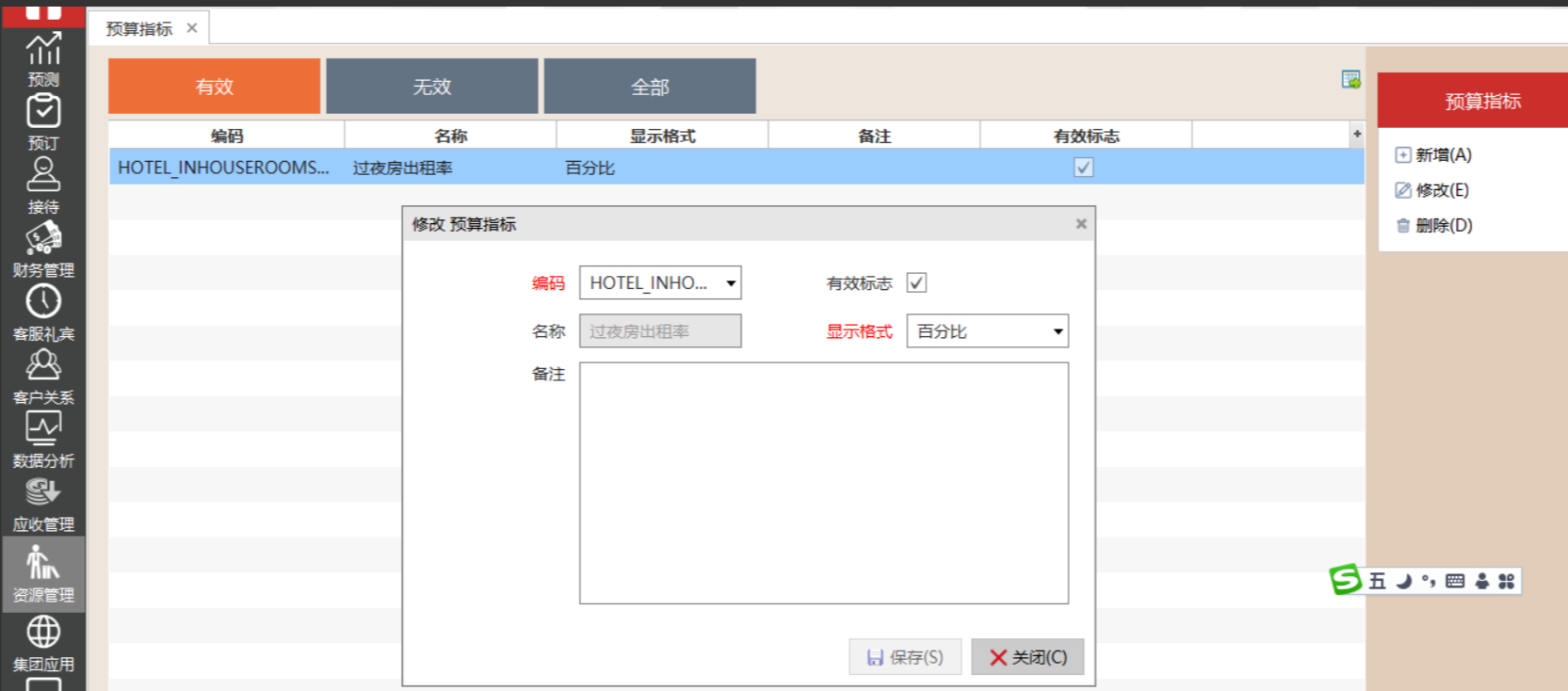1568x691 pixels.
Task: Expand the 显示格式 dropdown showing 百分比
Action: [x=1058, y=331]
